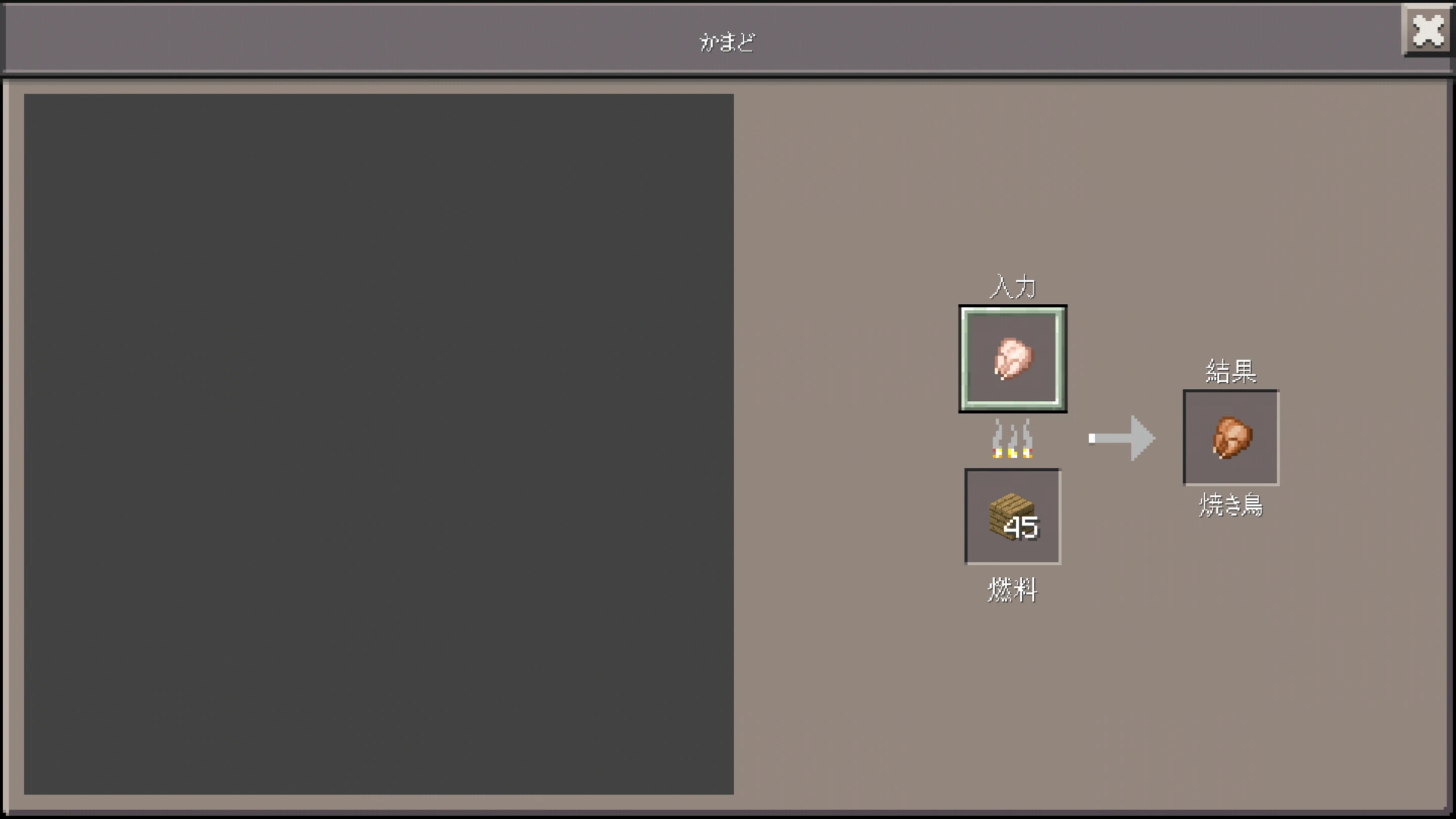Click the cooking progress arrow
Image resolution: width=1456 pixels, height=819 pixels.
pyautogui.click(x=1121, y=438)
